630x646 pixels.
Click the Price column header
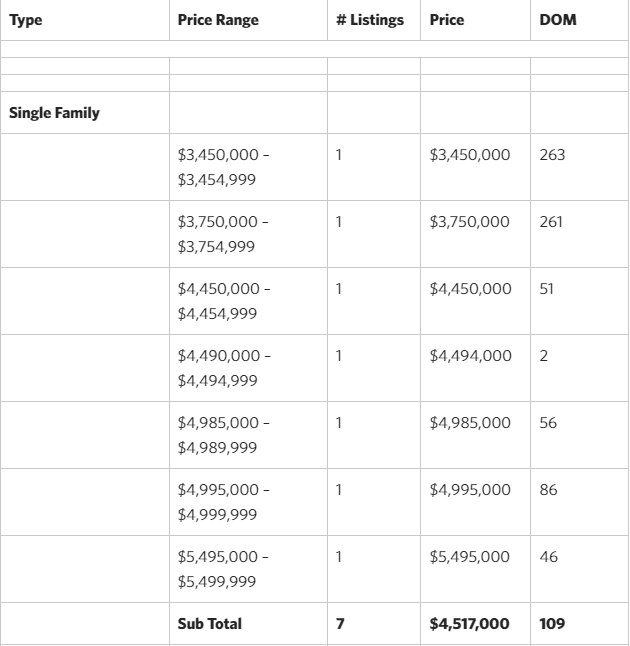pyautogui.click(x=447, y=20)
